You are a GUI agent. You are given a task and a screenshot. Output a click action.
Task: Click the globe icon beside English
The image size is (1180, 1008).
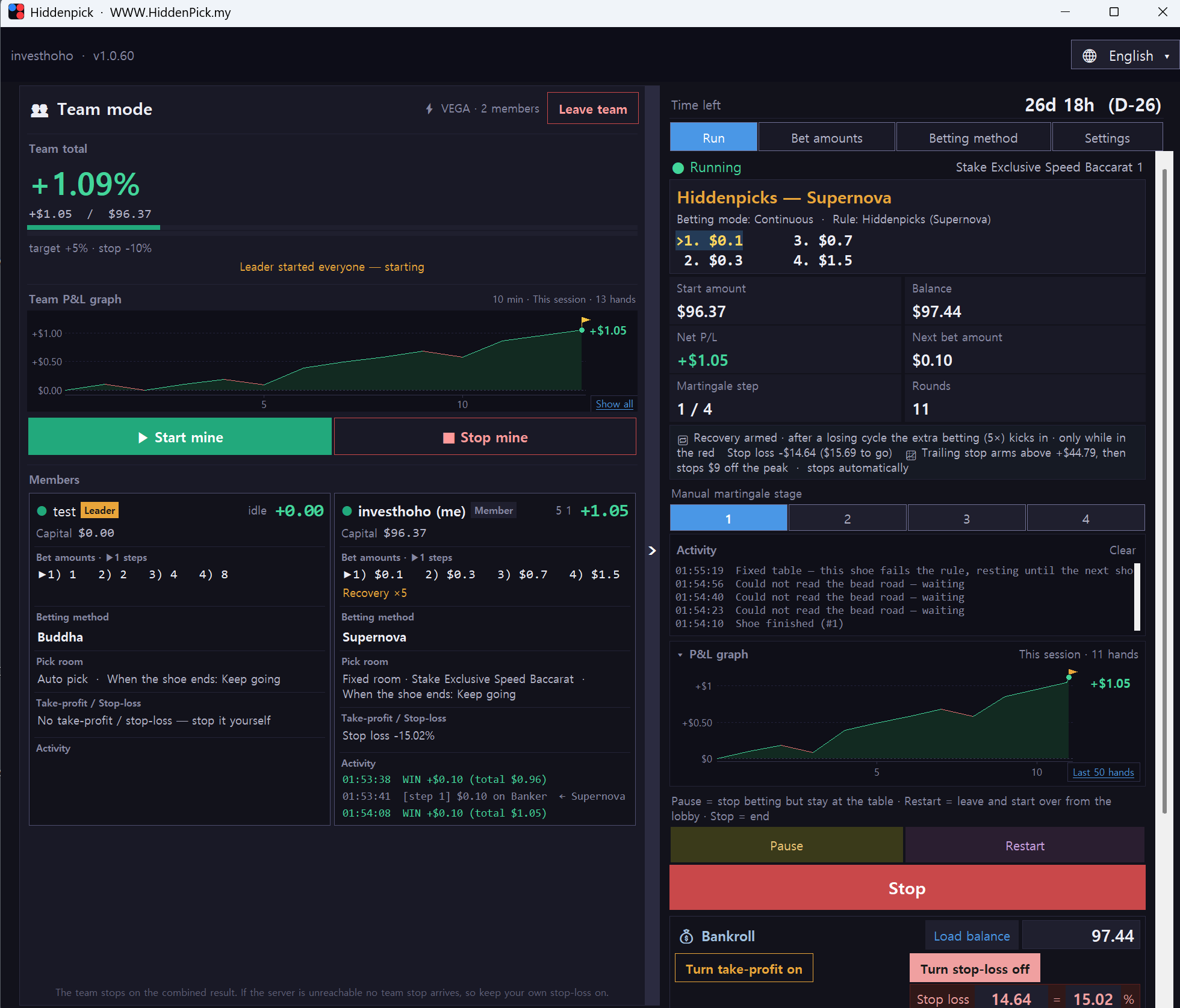pyautogui.click(x=1089, y=56)
